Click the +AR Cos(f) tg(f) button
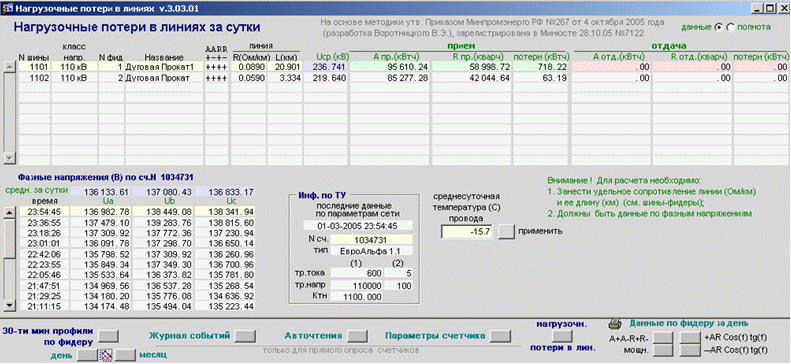The height and width of the screenshot is (364, 791). click(690, 337)
